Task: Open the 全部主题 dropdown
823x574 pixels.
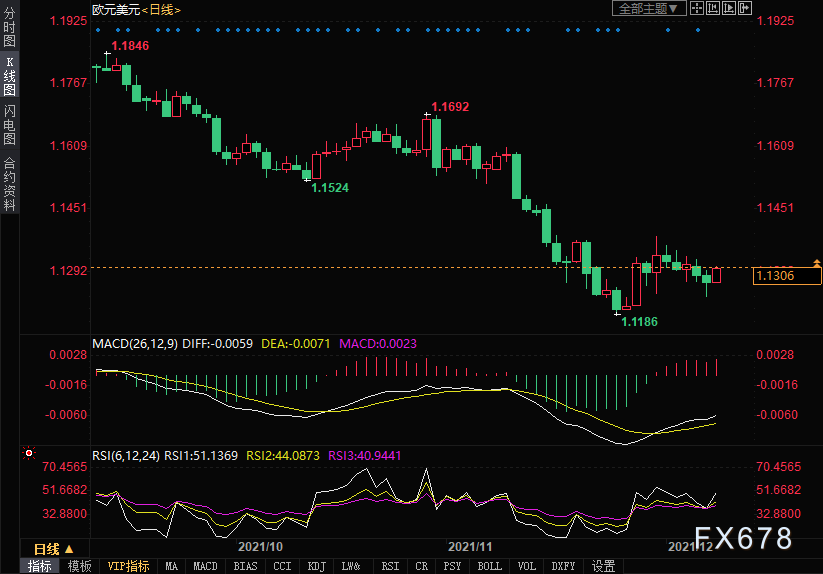Action: tap(648, 8)
